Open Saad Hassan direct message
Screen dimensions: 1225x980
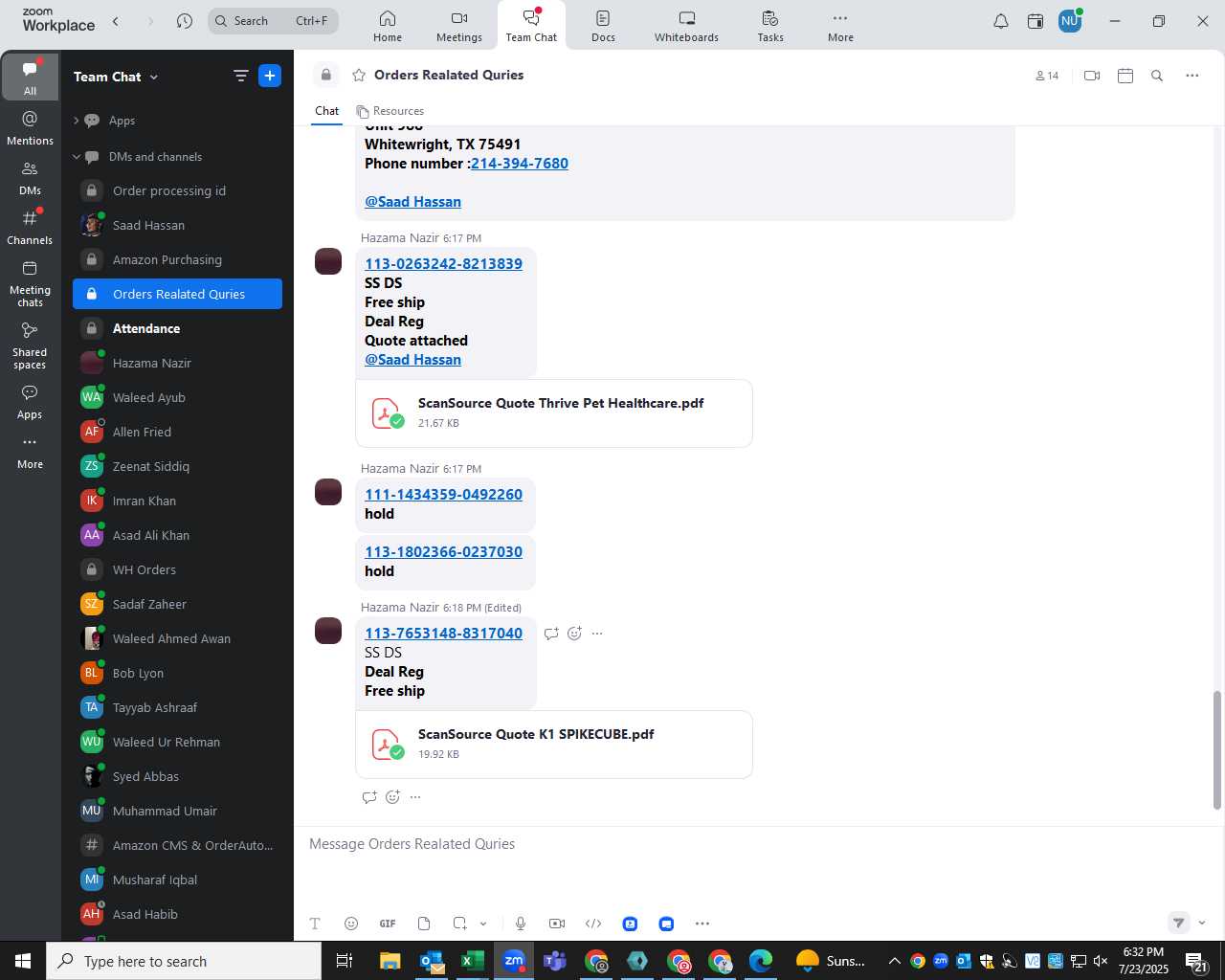pos(177,225)
